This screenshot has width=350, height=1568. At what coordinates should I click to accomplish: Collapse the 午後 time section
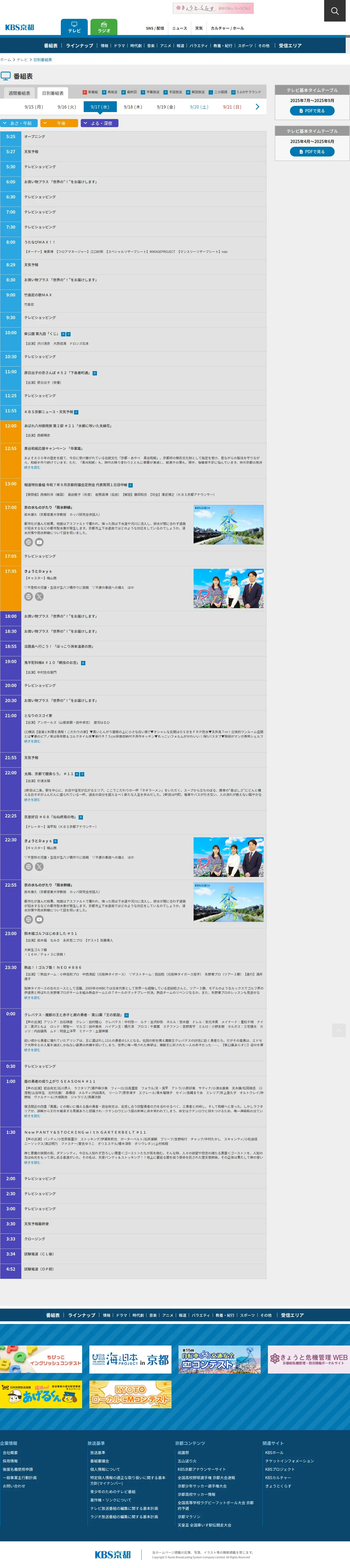click(x=59, y=123)
